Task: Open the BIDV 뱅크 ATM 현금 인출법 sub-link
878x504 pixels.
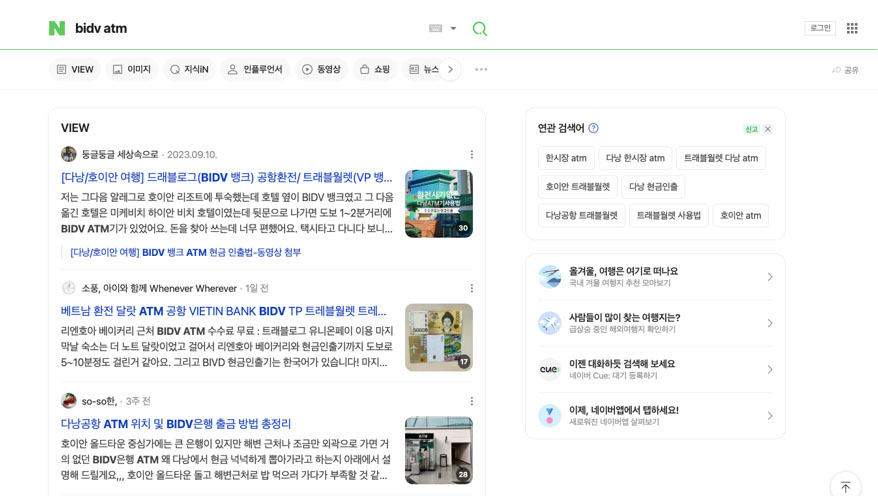Action: tap(185, 253)
